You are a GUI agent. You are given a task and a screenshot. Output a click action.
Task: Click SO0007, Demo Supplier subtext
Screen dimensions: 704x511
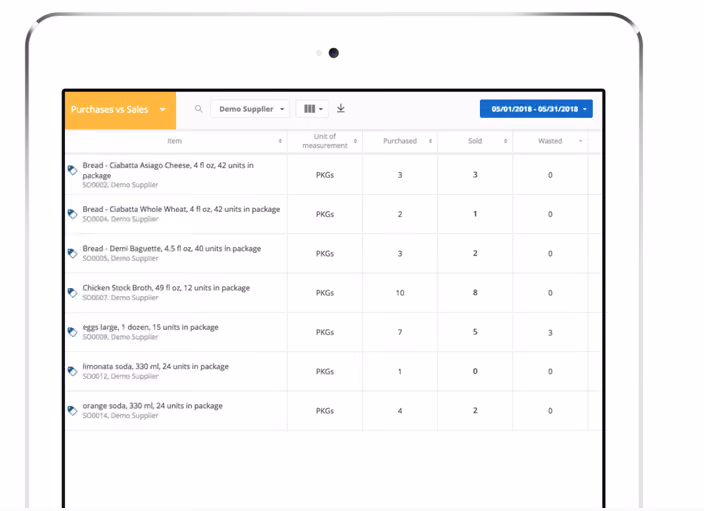[x=120, y=298]
